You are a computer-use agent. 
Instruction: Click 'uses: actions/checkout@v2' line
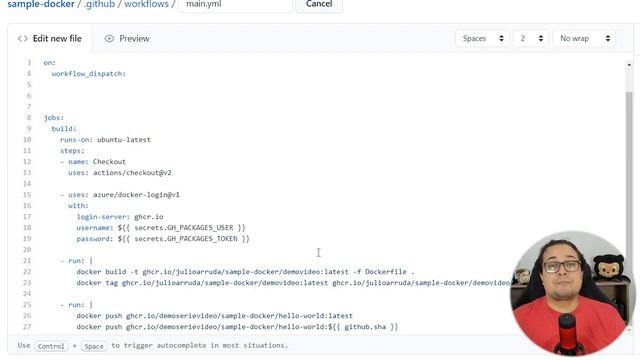tap(120, 173)
